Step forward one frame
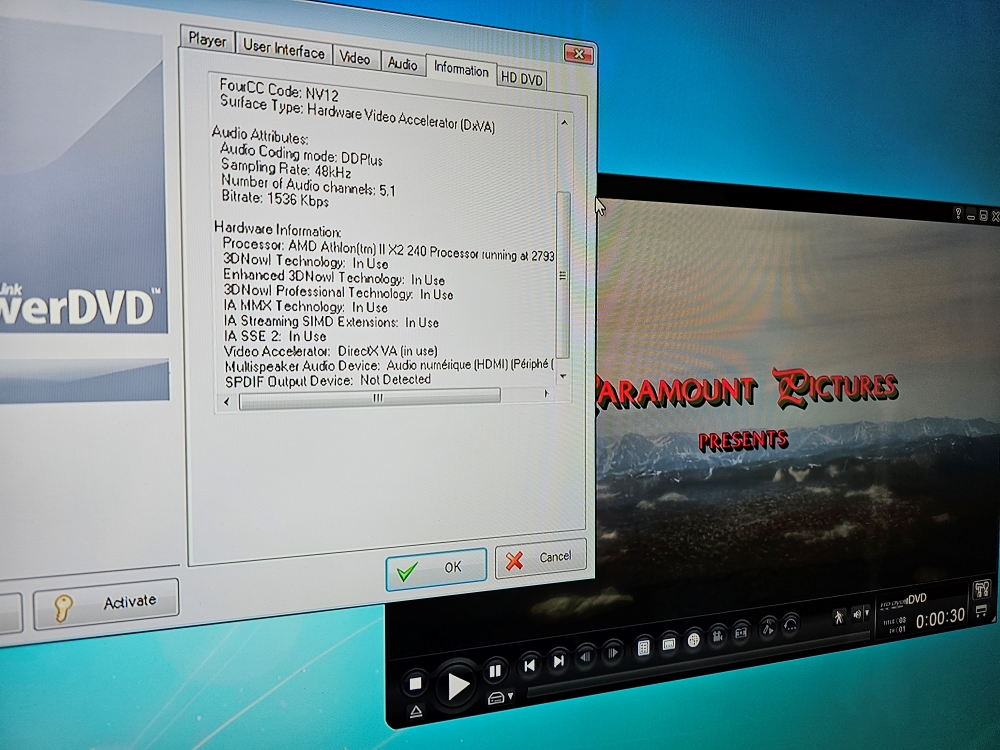This screenshot has width=1000, height=750. click(612, 652)
